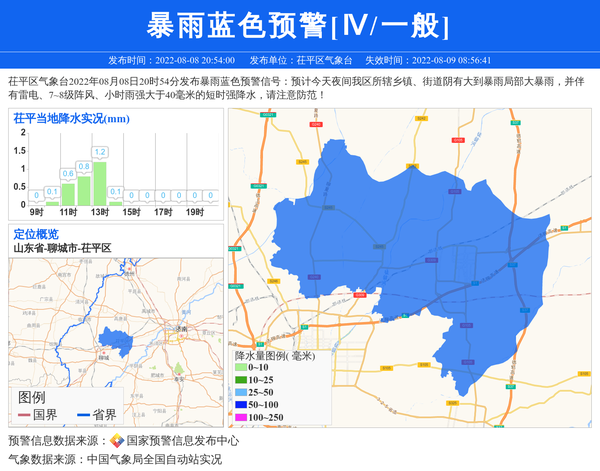Click the 国家预警信息发布中心 logo icon
The height and width of the screenshot is (471, 600).
point(117,441)
